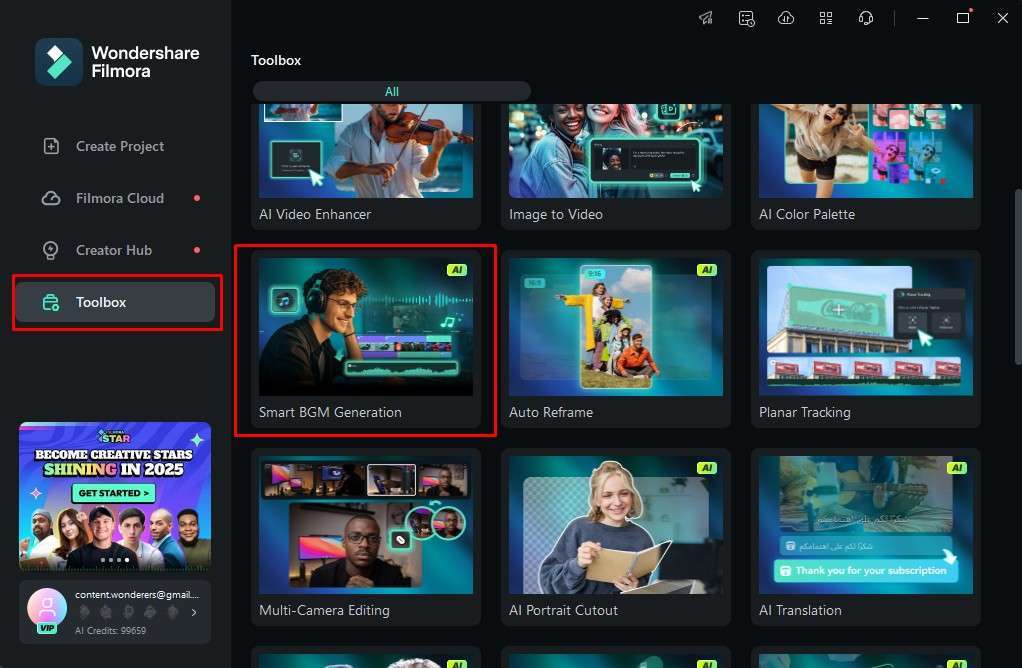Click the Multi-Camera Editing label text
The width and height of the screenshot is (1022, 668).
(324, 611)
